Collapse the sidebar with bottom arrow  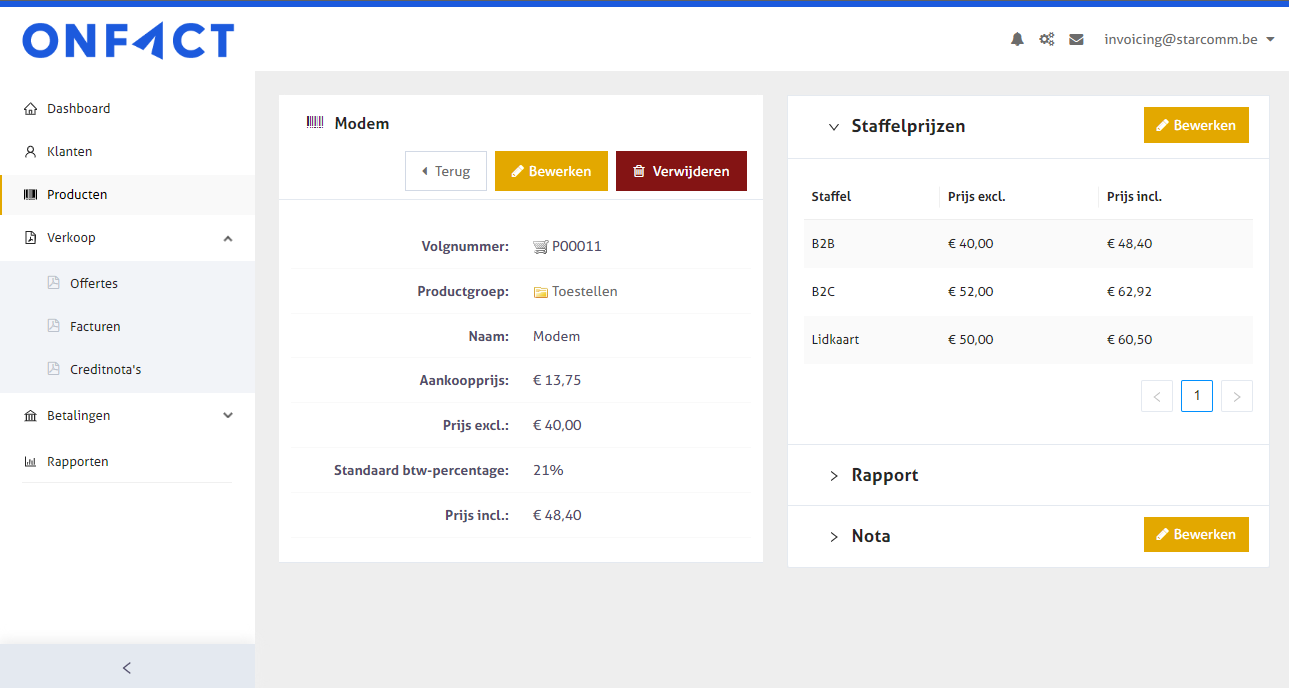point(127,668)
